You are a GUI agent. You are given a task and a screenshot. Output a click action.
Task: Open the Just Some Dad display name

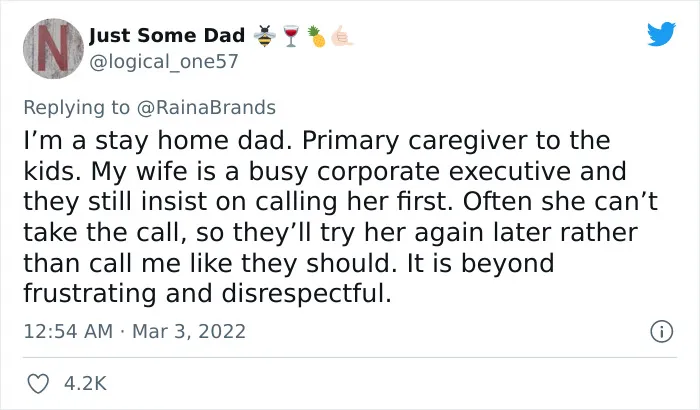click(167, 36)
